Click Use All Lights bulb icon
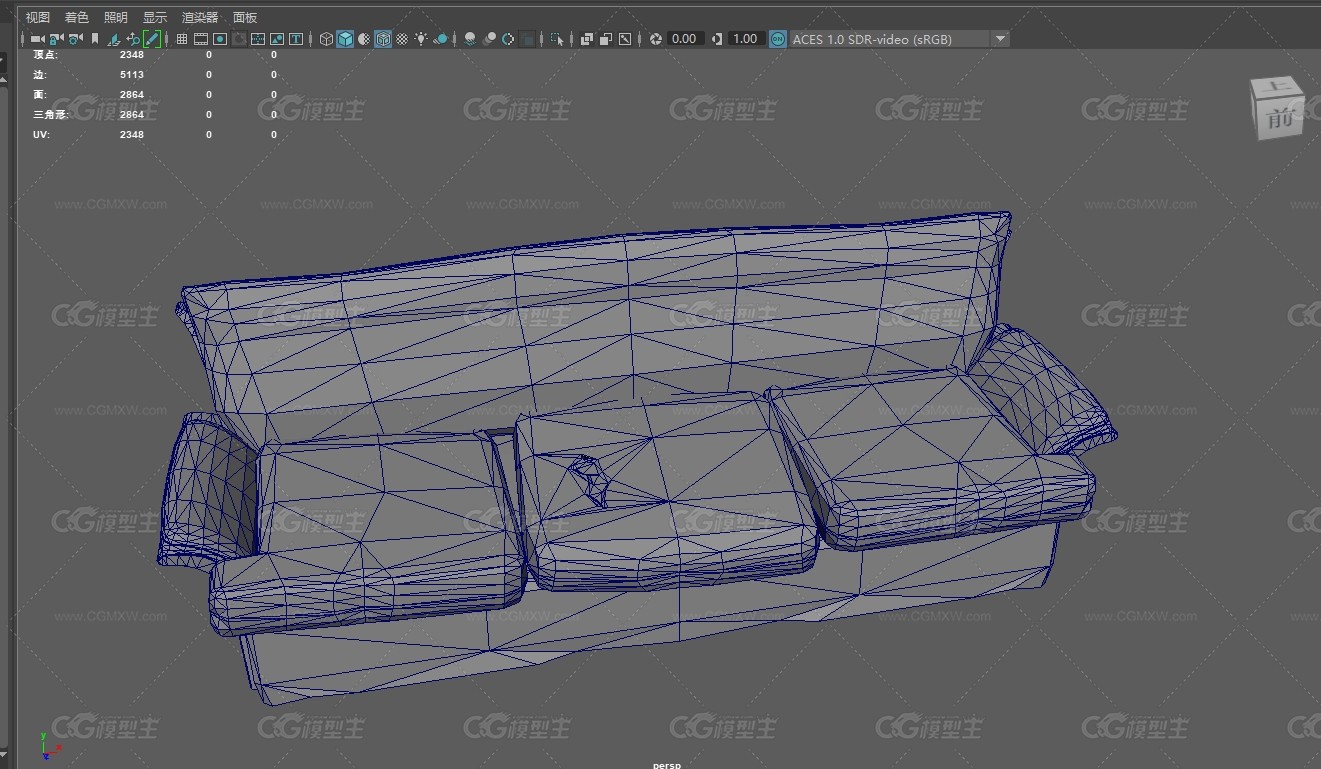The image size is (1321, 769). (422, 39)
